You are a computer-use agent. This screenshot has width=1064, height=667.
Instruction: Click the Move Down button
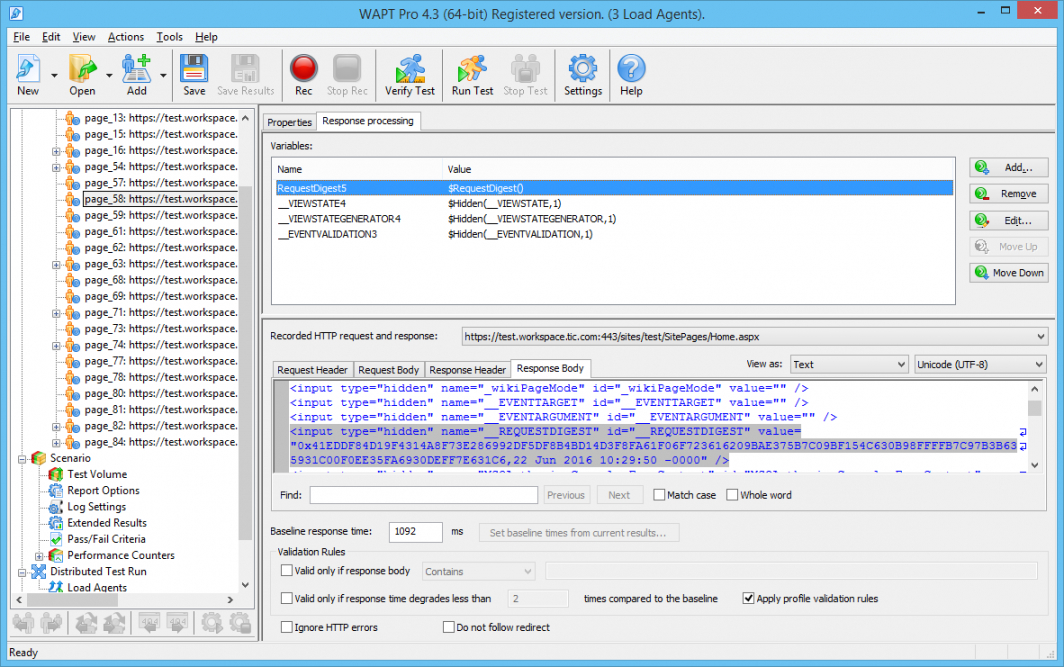[1008, 273]
